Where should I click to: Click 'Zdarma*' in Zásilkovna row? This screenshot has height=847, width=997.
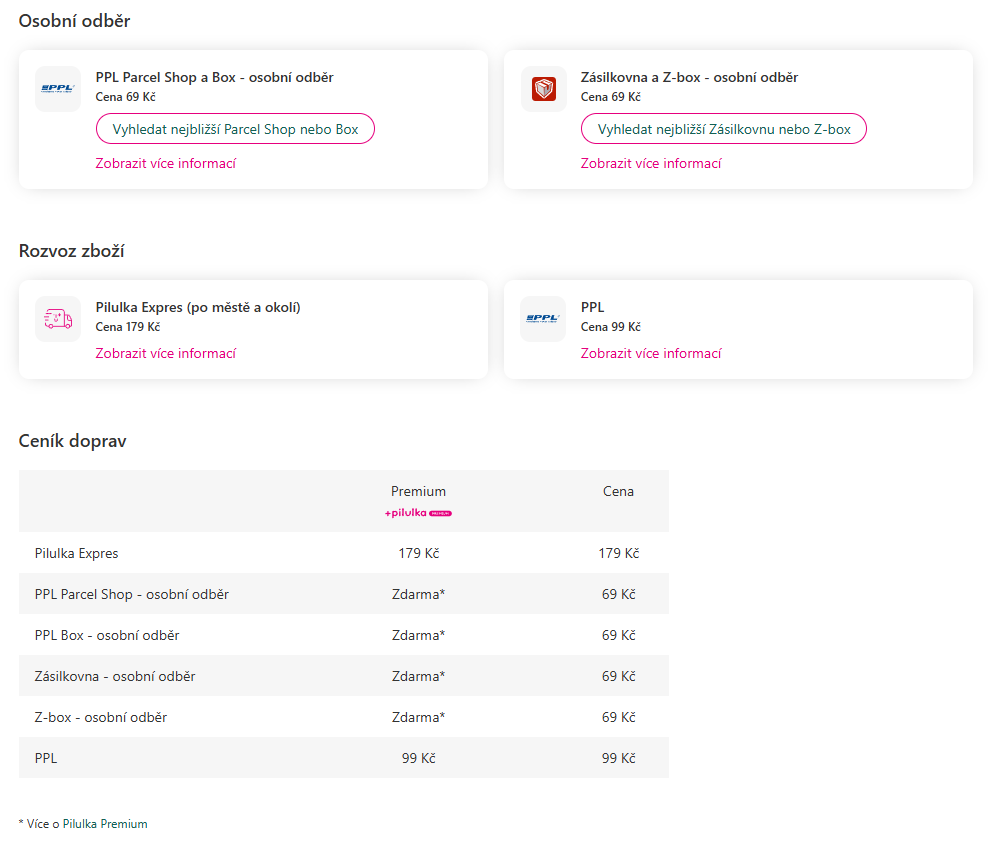pos(418,676)
